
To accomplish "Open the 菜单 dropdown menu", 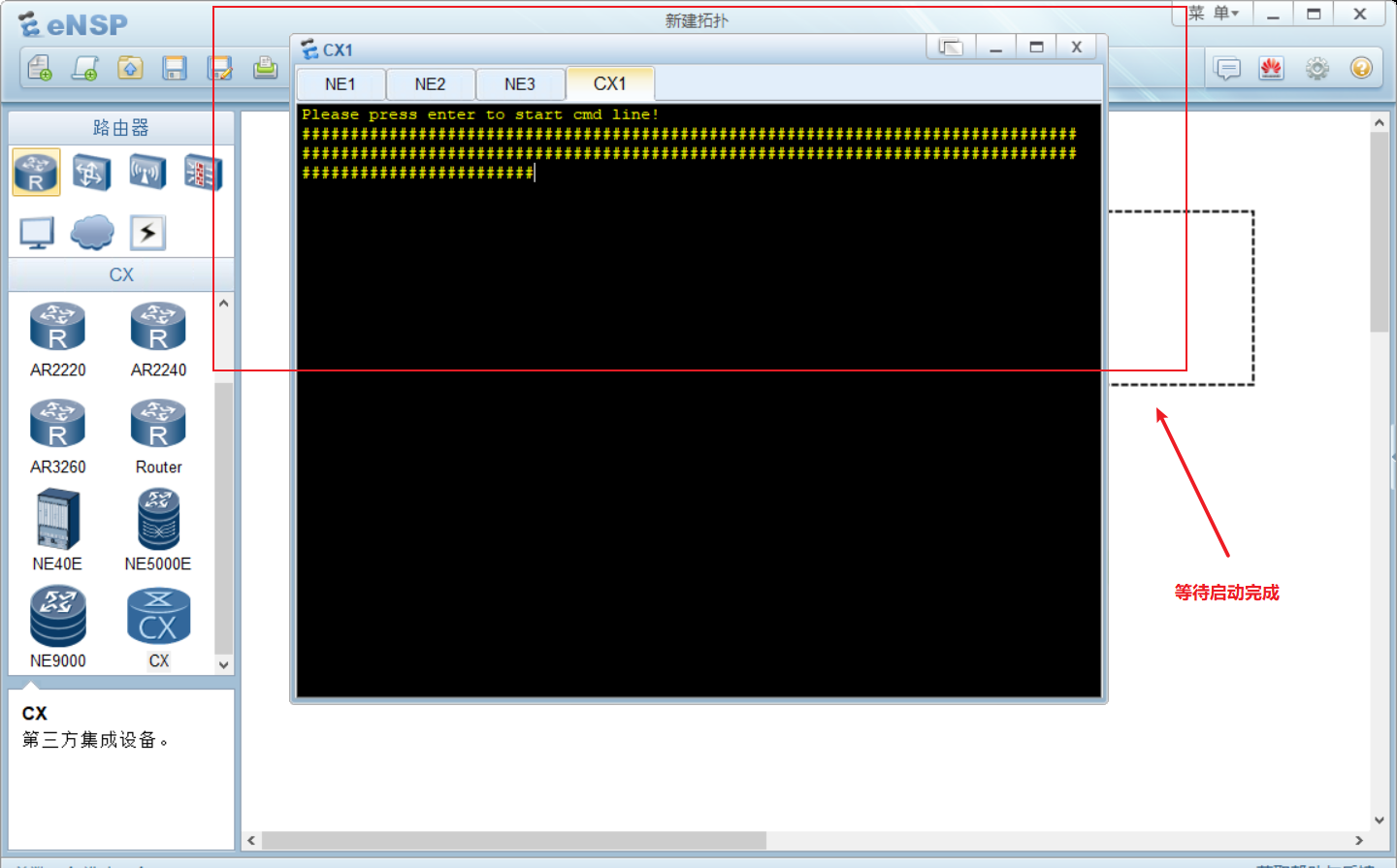I will click(x=1214, y=14).
